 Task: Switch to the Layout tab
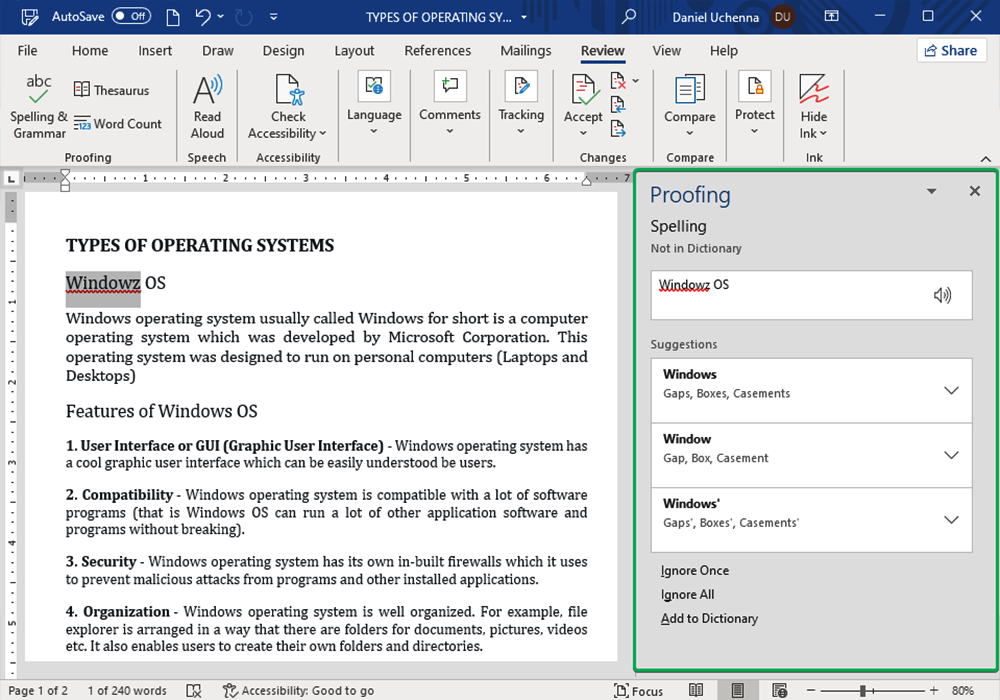click(x=354, y=51)
